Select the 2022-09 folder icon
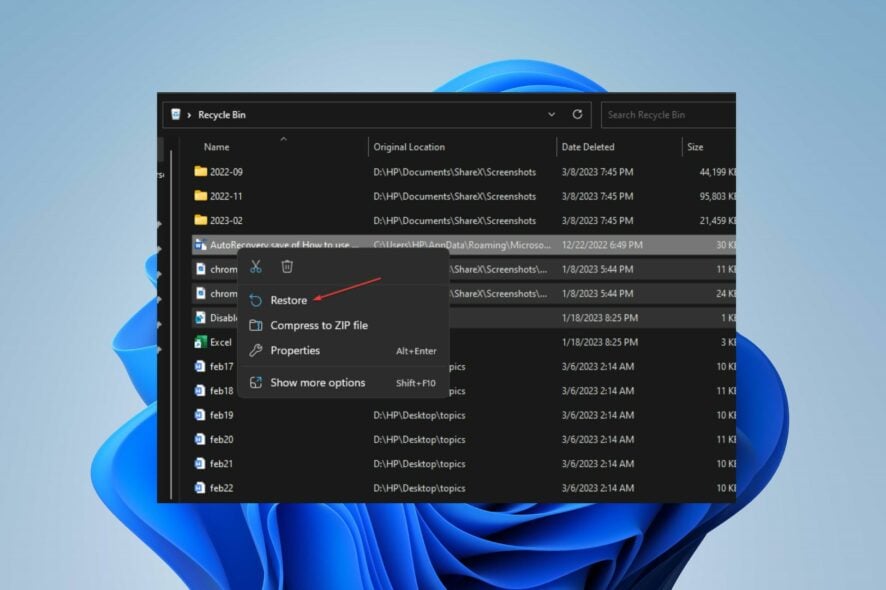The height and width of the screenshot is (590, 886). [x=200, y=172]
